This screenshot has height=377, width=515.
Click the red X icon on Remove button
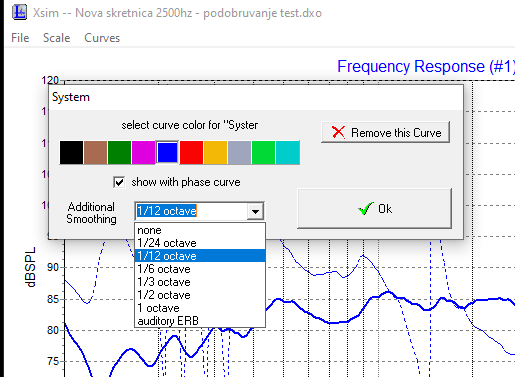[x=338, y=132]
